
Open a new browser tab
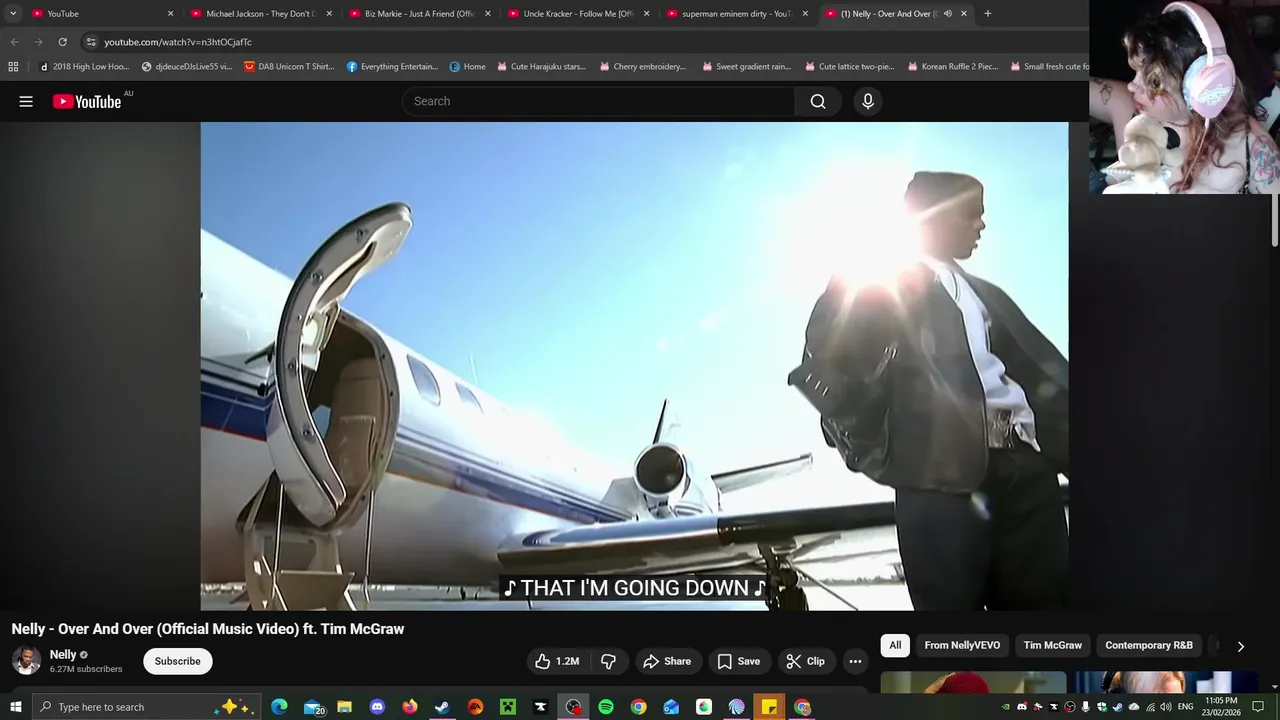988,14
